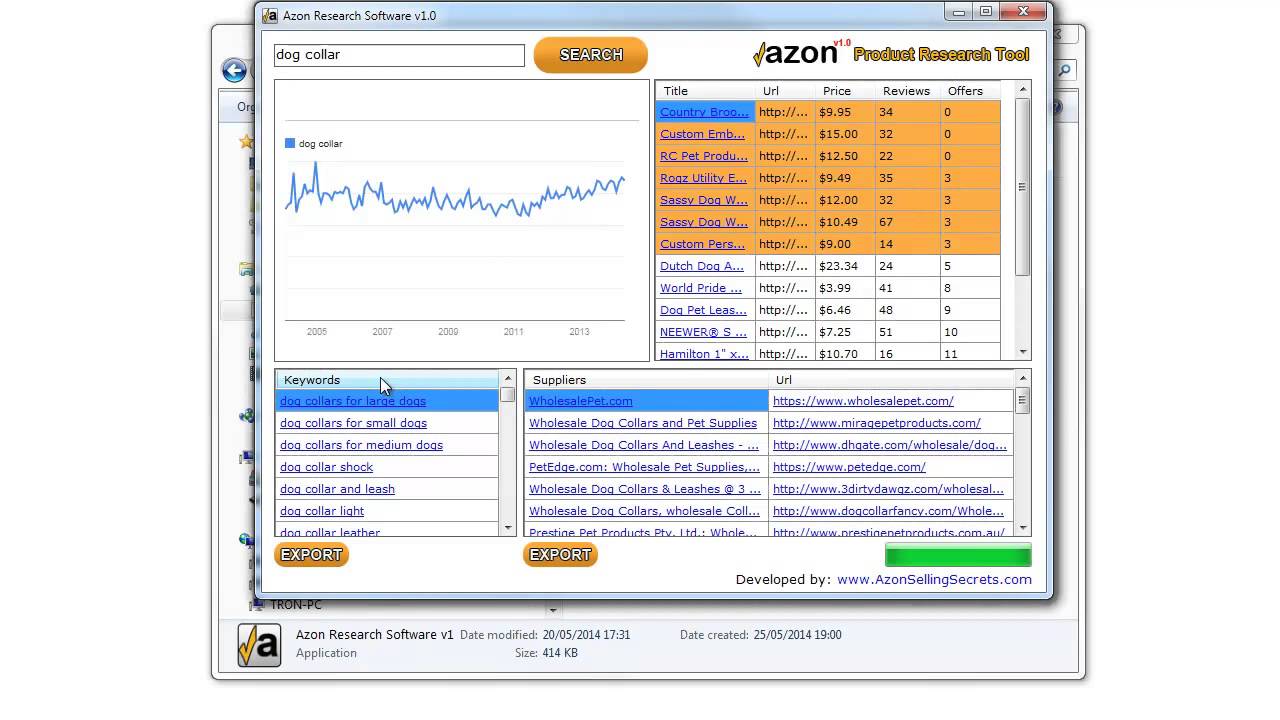Select keyword 'dog collar and leash'

click(x=337, y=489)
